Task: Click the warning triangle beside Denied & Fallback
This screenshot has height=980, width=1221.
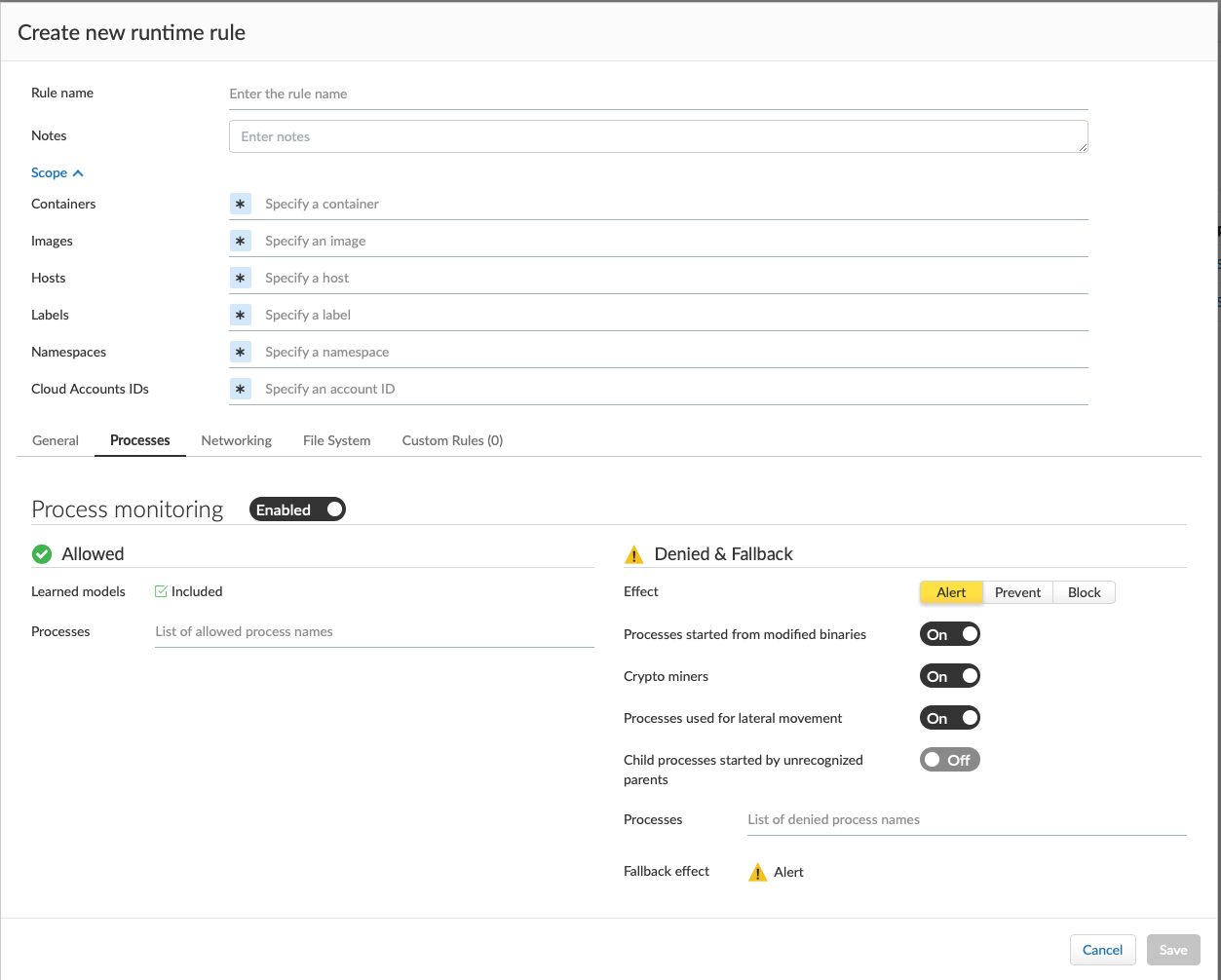Action: point(634,555)
